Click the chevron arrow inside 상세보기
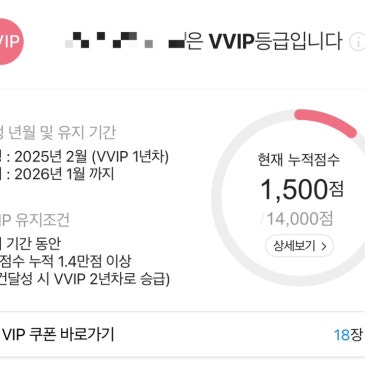 [x=323, y=246]
